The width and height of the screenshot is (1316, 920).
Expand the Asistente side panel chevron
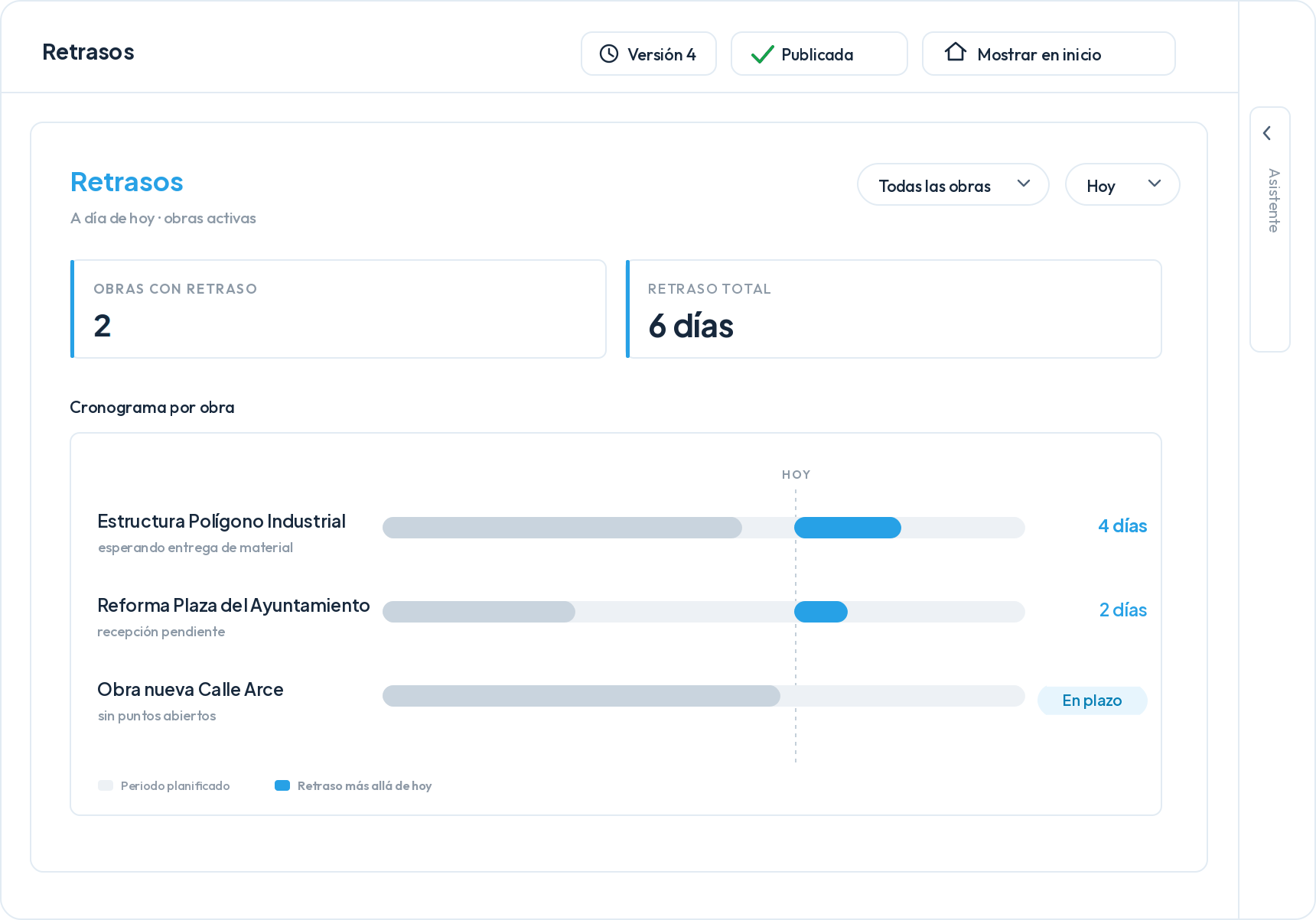click(x=1268, y=133)
